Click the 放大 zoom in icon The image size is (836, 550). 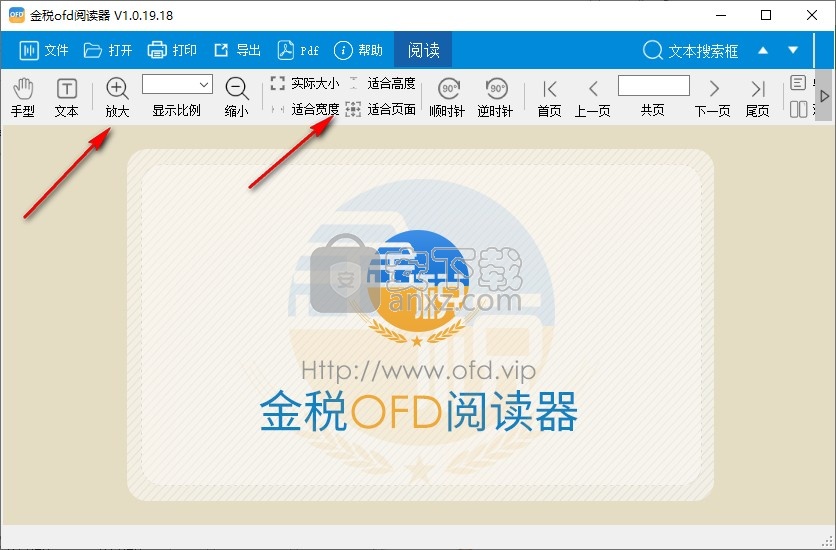tap(117, 88)
